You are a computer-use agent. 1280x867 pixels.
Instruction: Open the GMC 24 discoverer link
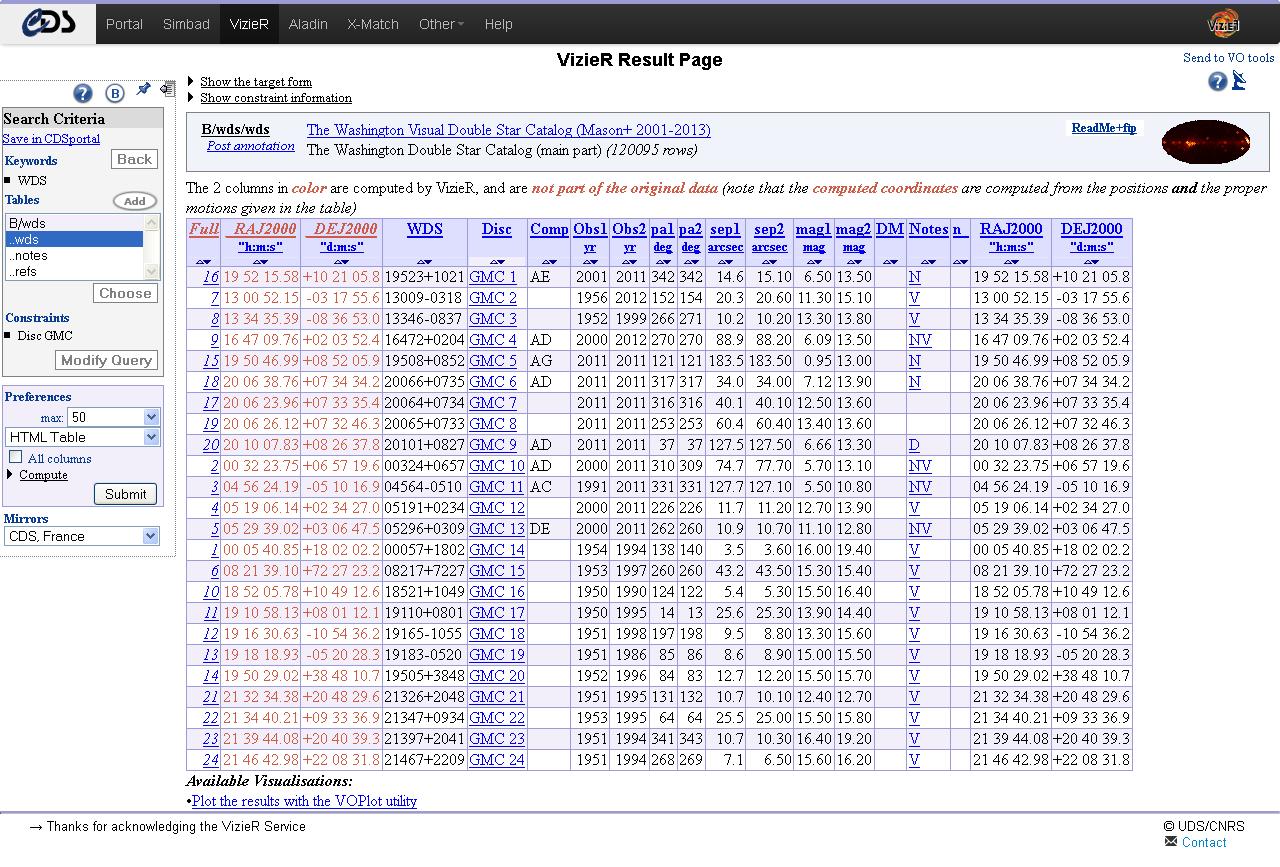[497, 760]
